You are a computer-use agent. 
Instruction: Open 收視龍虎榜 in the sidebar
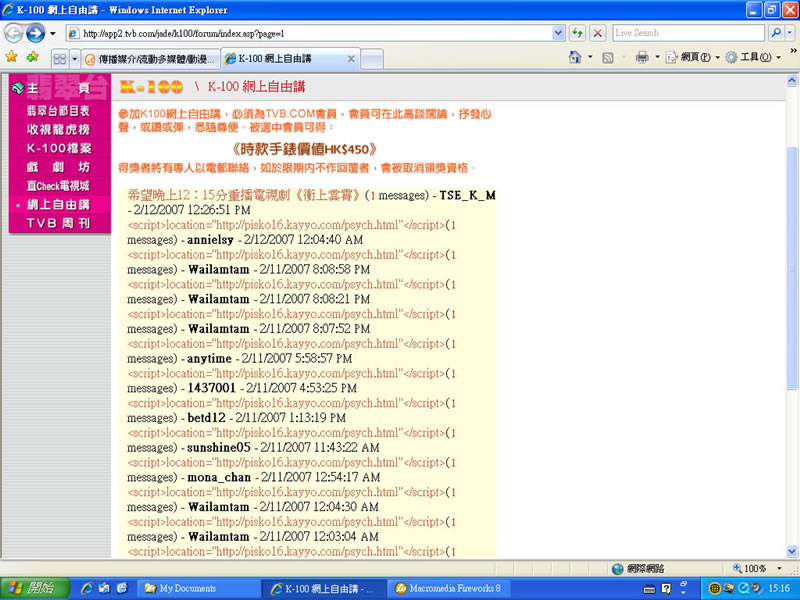click(x=58, y=130)
